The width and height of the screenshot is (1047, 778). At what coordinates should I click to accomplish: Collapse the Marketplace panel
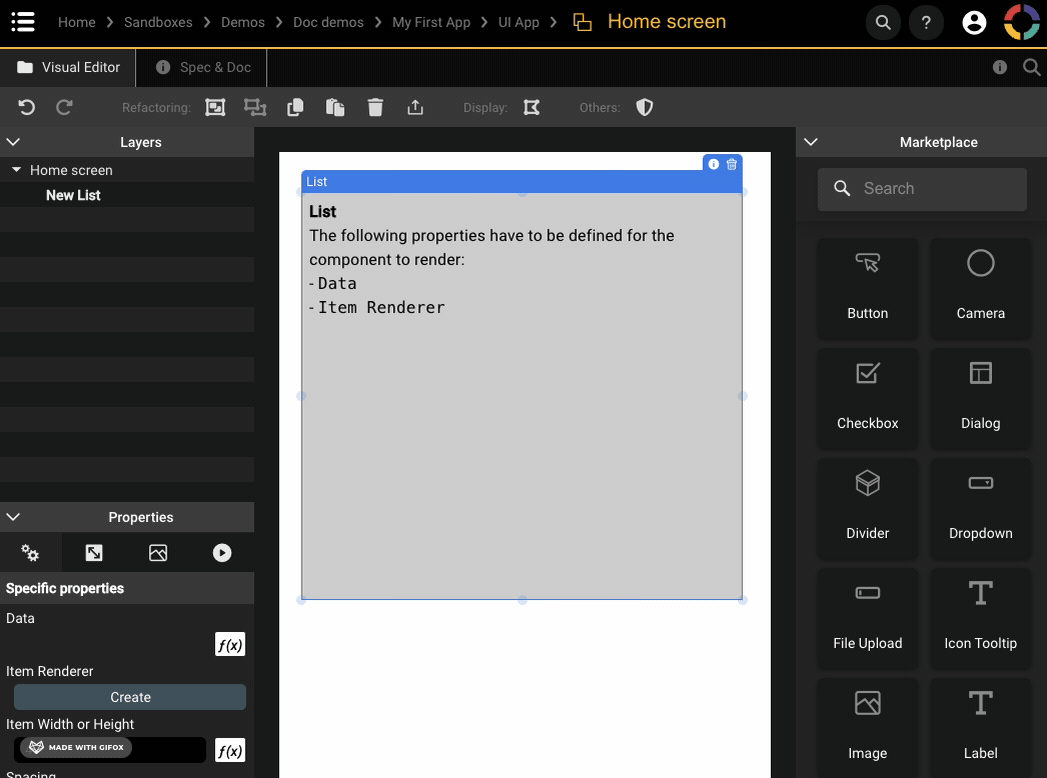pyautogui.click(x=811, y=142)
